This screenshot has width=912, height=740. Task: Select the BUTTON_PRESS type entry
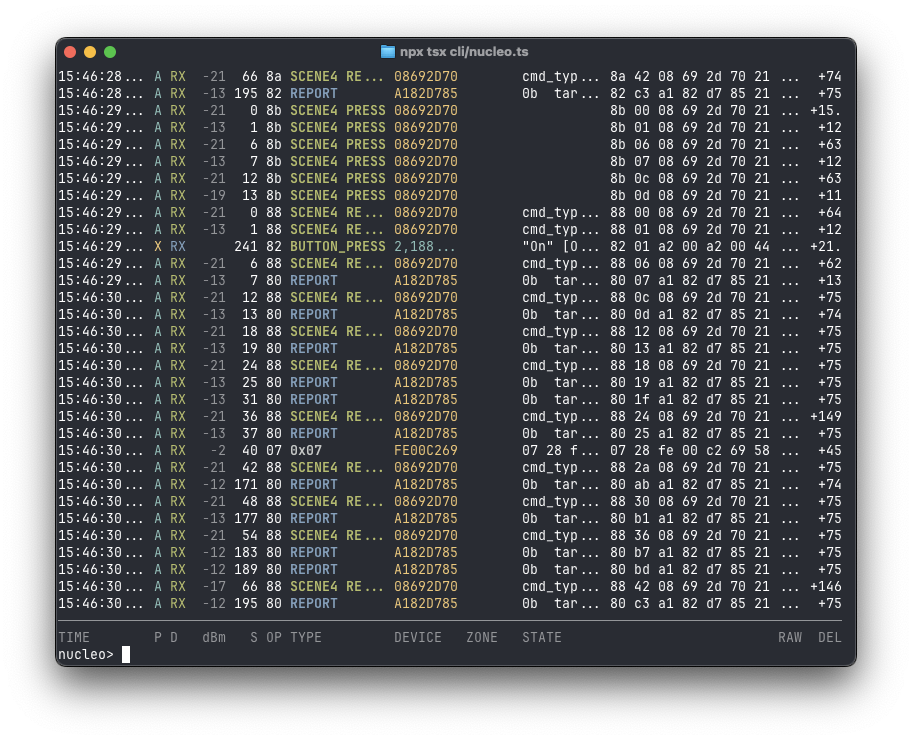[338, 247]
